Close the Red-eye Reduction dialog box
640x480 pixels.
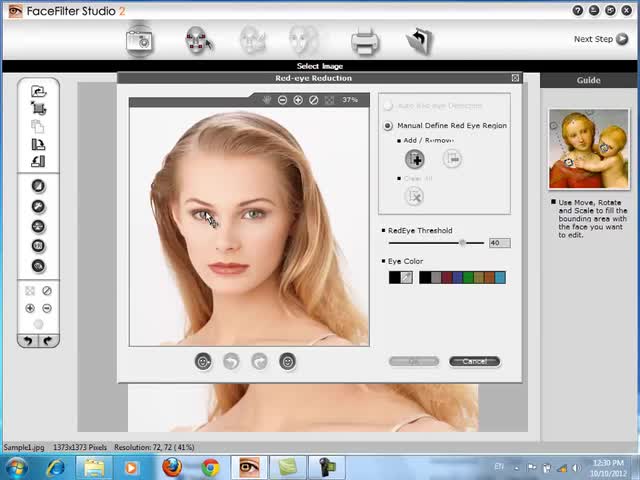515,78
